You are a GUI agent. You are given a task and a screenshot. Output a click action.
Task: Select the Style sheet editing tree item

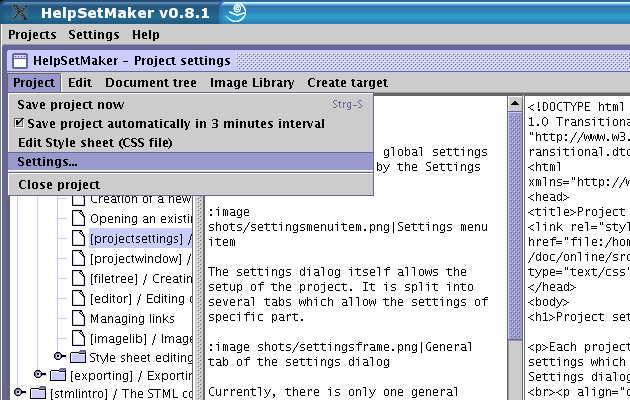click(141, 357)
